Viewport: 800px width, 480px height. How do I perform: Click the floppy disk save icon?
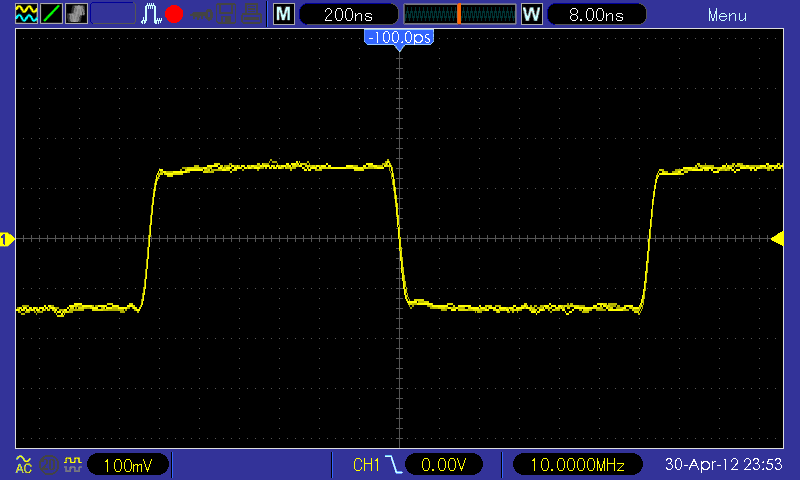coord(226,14)
